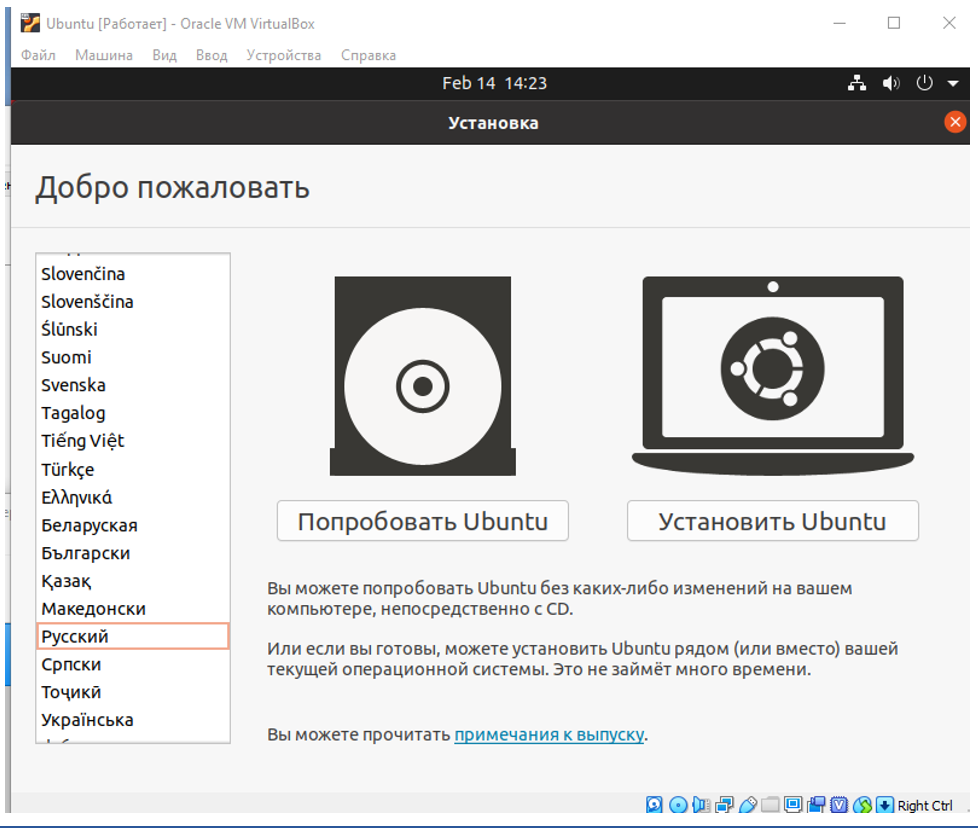This screenshot has width=978, height=828.
Task: Click the audio status icon in VirtualBox bar
Action: click(x=701, y=805)
